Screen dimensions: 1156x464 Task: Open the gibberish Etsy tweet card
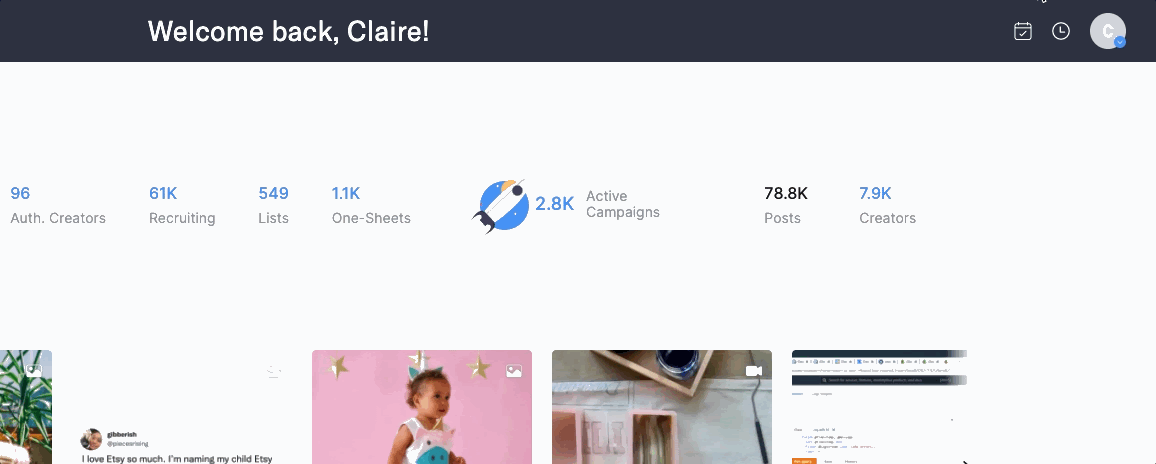pos(173,407)
